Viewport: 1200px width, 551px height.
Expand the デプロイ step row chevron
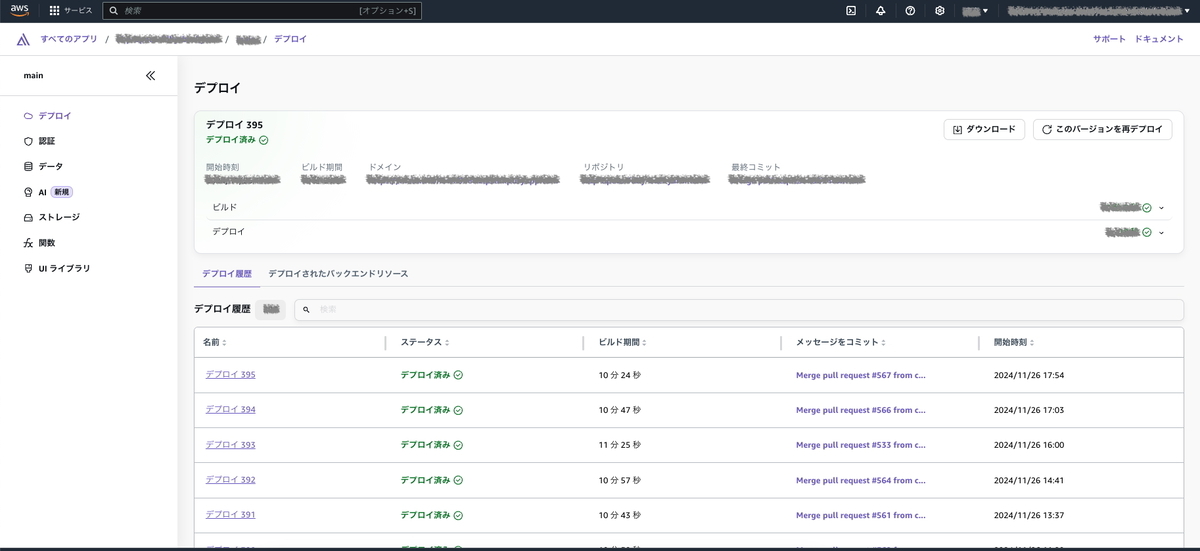pos(1161,232)
